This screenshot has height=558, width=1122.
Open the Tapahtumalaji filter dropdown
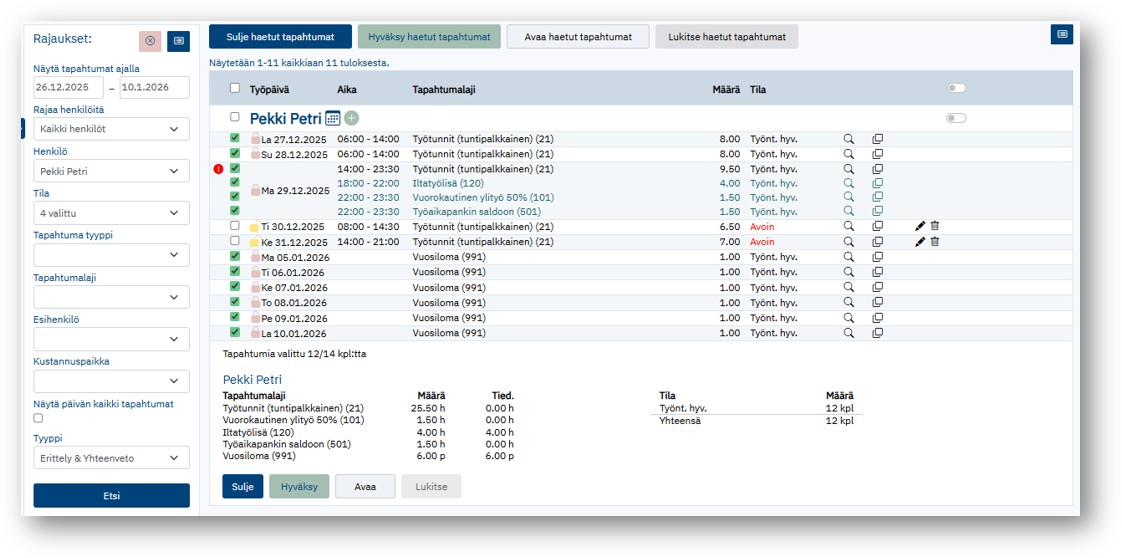112,297
